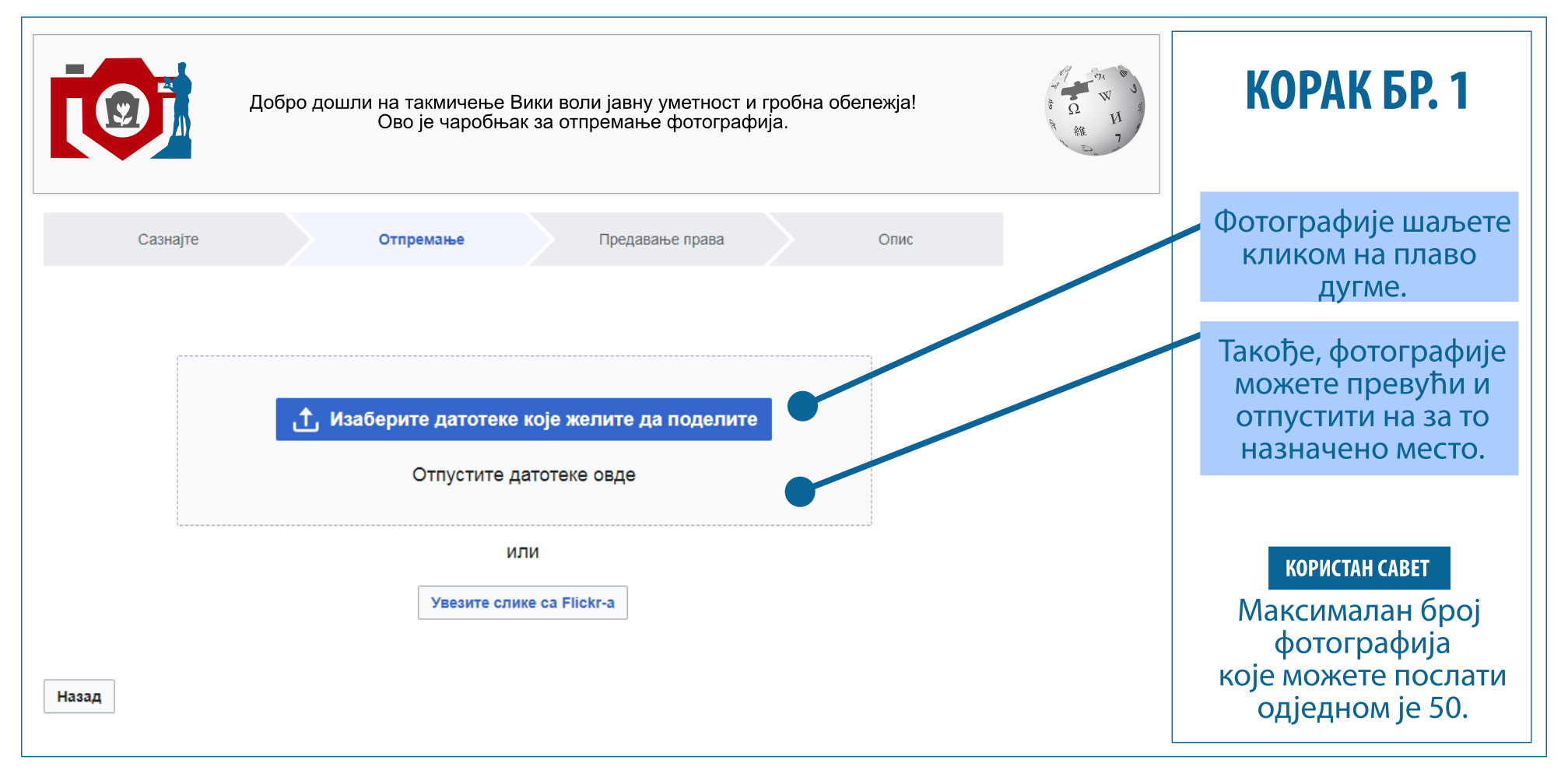Click the Wikipedia puzzle globe logo
1568x777 pixels.
coord(1094,110)
